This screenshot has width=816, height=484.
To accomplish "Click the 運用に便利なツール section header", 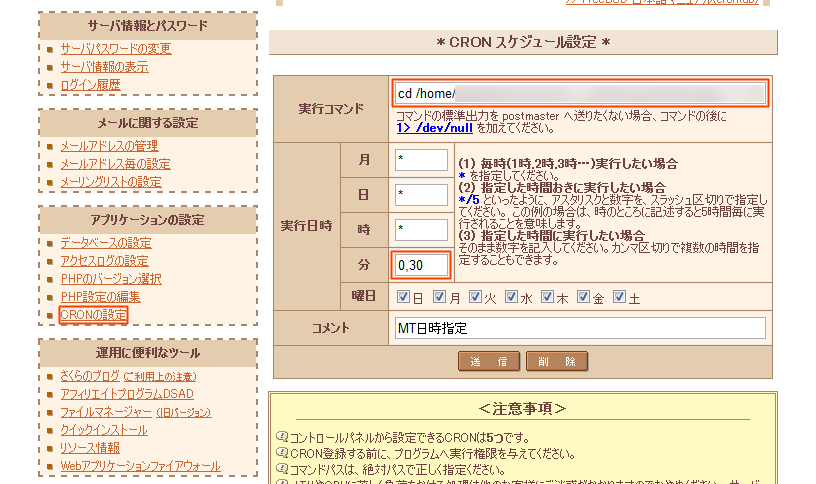I will pyautogui.click(x=148, y=353).
